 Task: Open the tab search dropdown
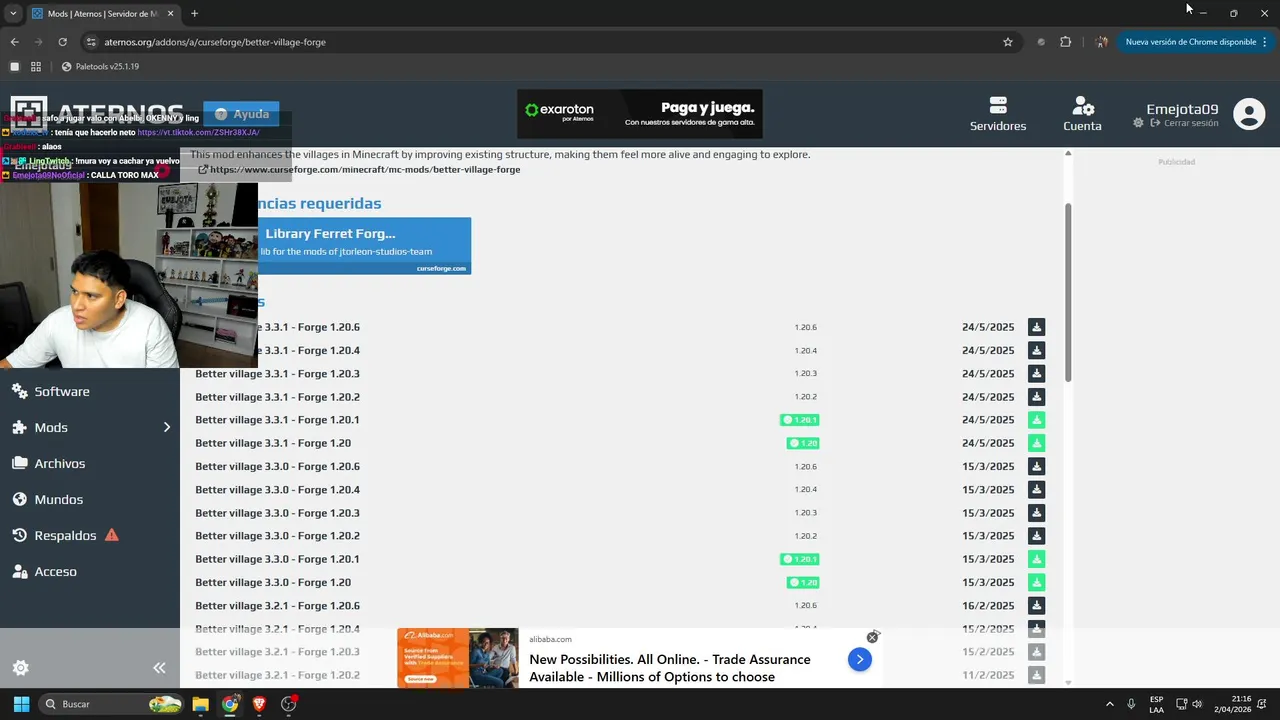(13, 13)
